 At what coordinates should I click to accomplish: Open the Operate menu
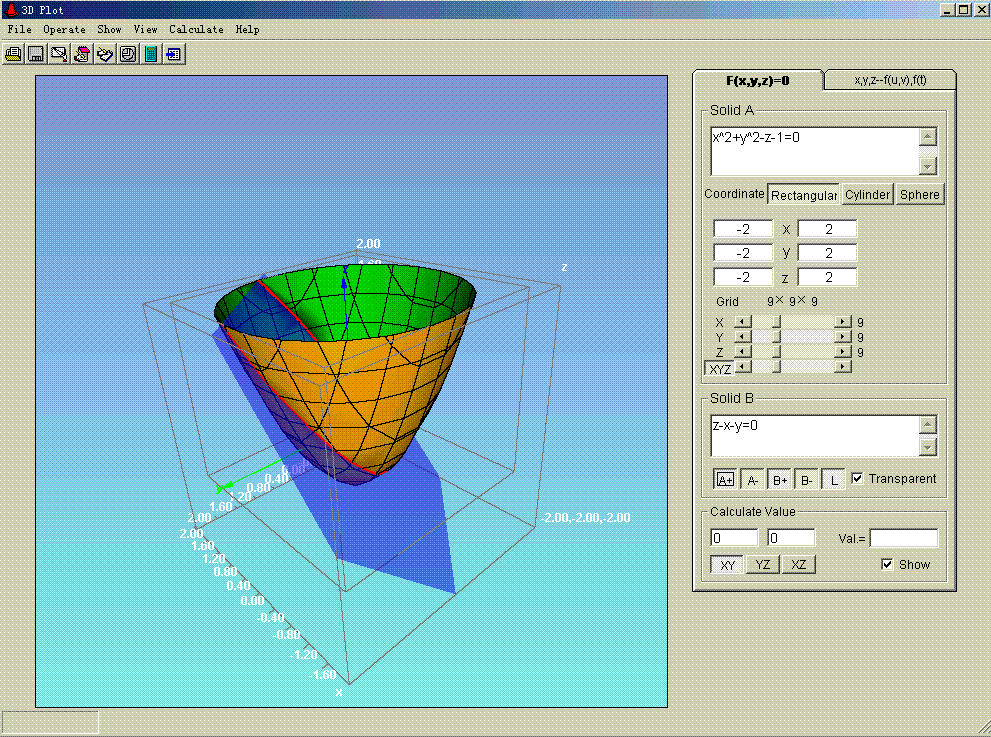click(x=64, y=29)
